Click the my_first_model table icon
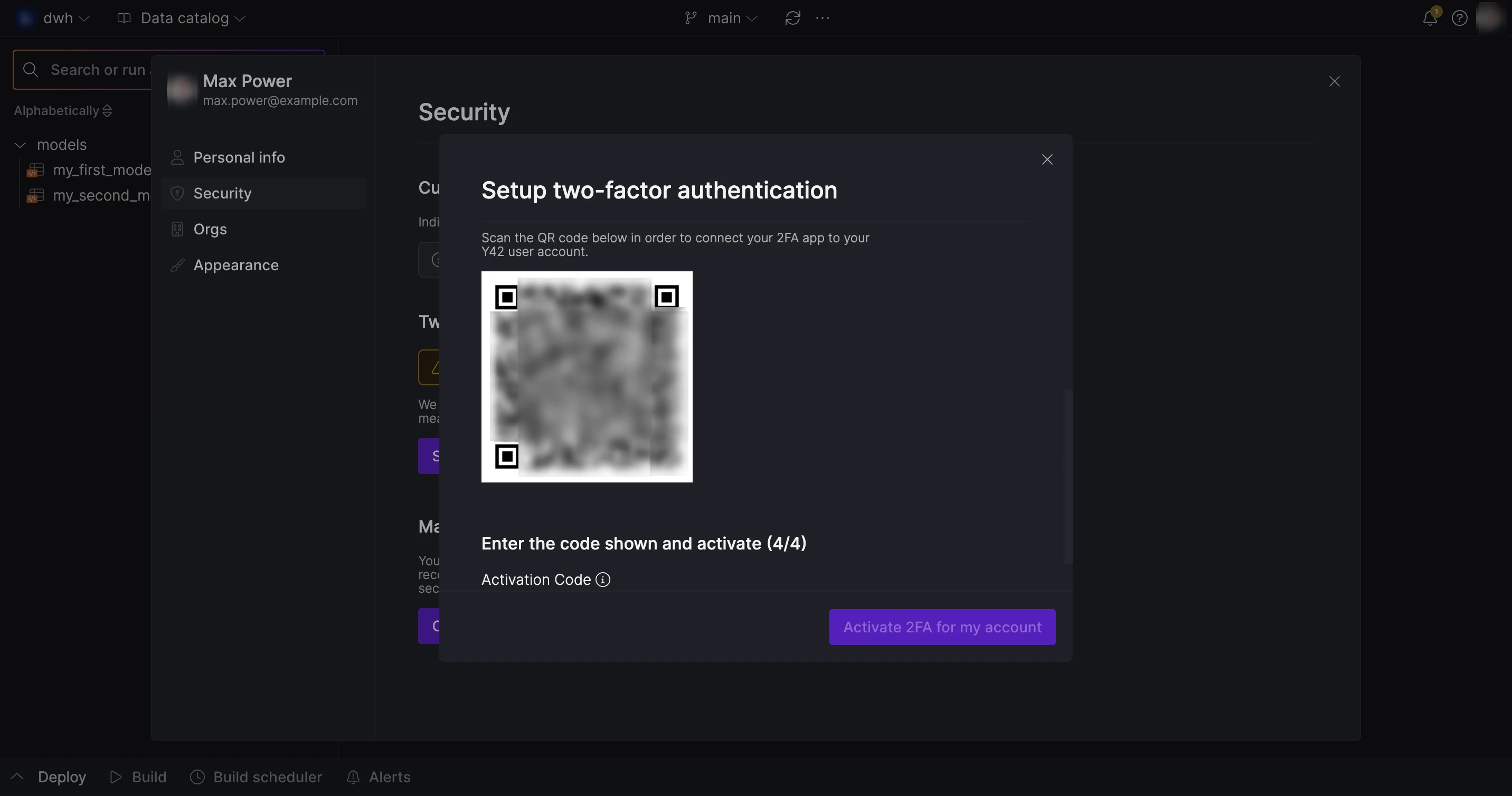The image size is (1512, 796). 35,170
